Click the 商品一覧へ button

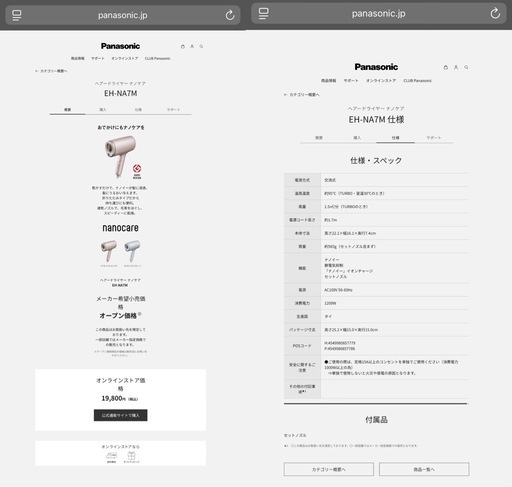click(424, 469)
